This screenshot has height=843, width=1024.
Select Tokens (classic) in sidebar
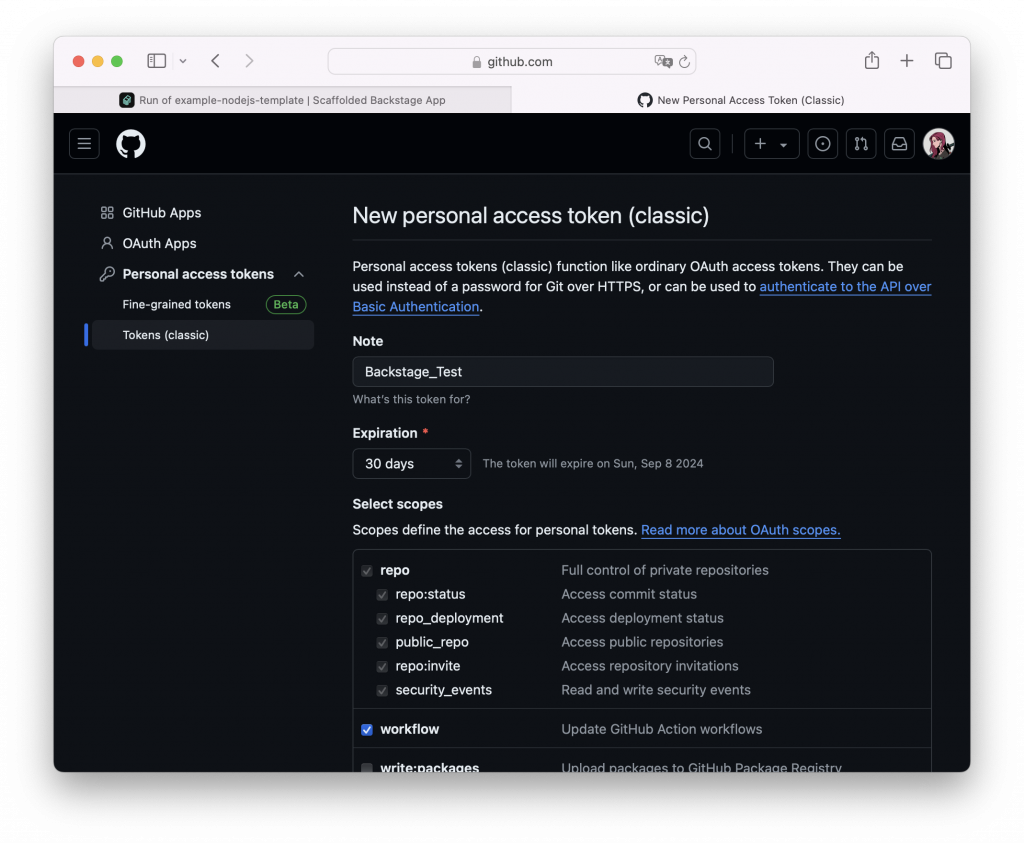203,335
